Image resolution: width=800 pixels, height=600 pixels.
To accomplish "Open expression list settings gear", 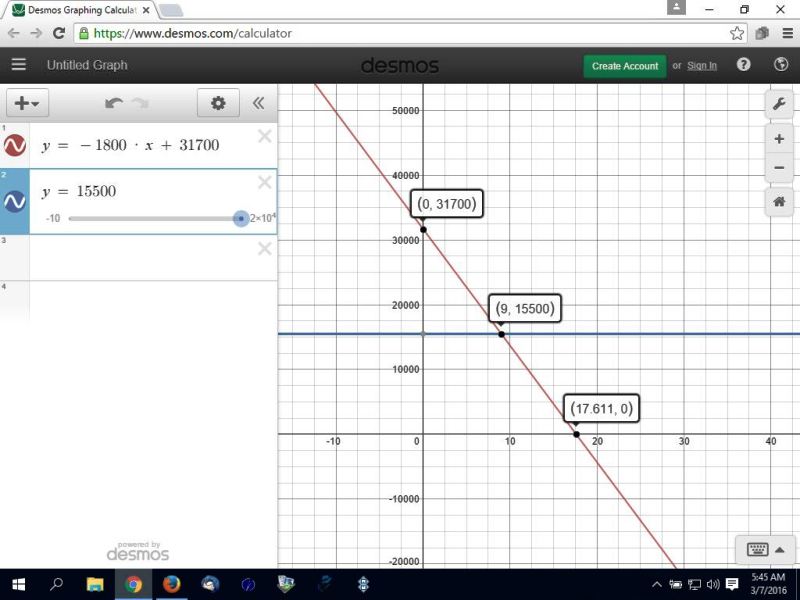I will coord(218,103).
